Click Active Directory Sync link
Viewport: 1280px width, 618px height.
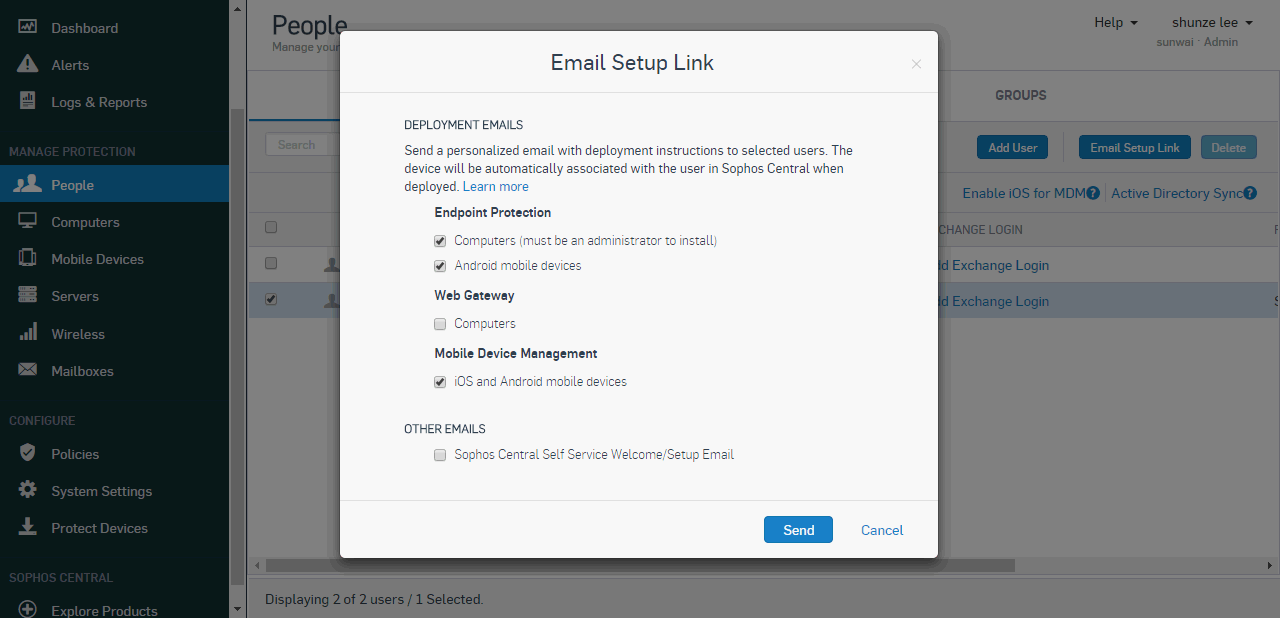pyautogui.click(x=1176, y=193)
